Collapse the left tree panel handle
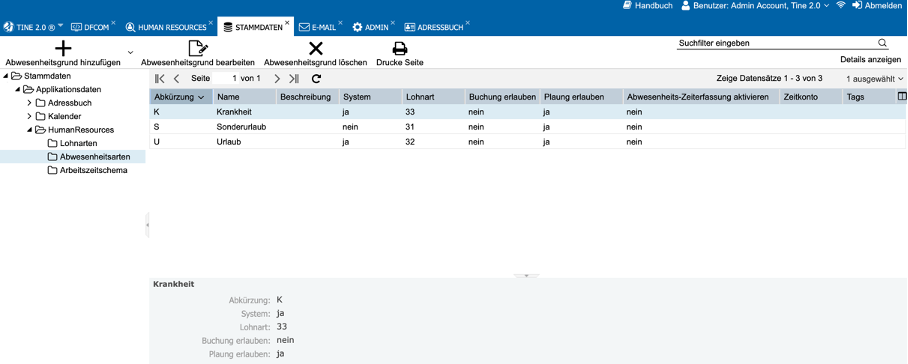Screen dimensions: 908x364 [x=147, y=225]
